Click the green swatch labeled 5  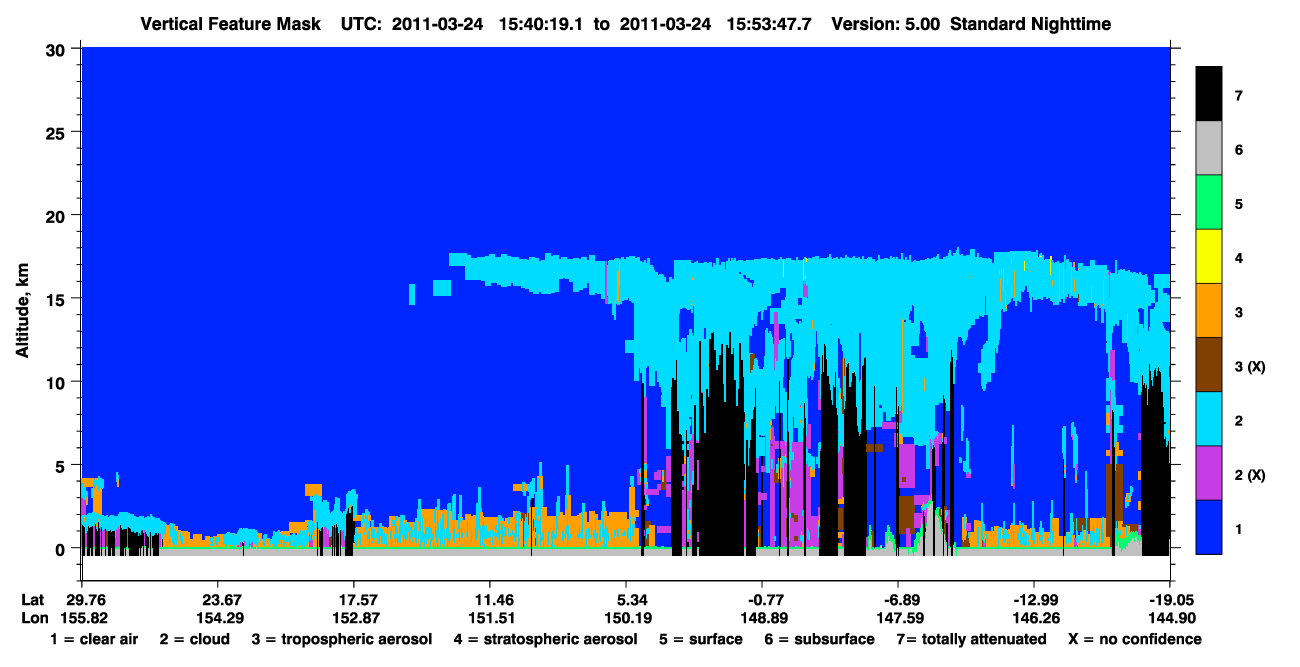pos(1209,202)
